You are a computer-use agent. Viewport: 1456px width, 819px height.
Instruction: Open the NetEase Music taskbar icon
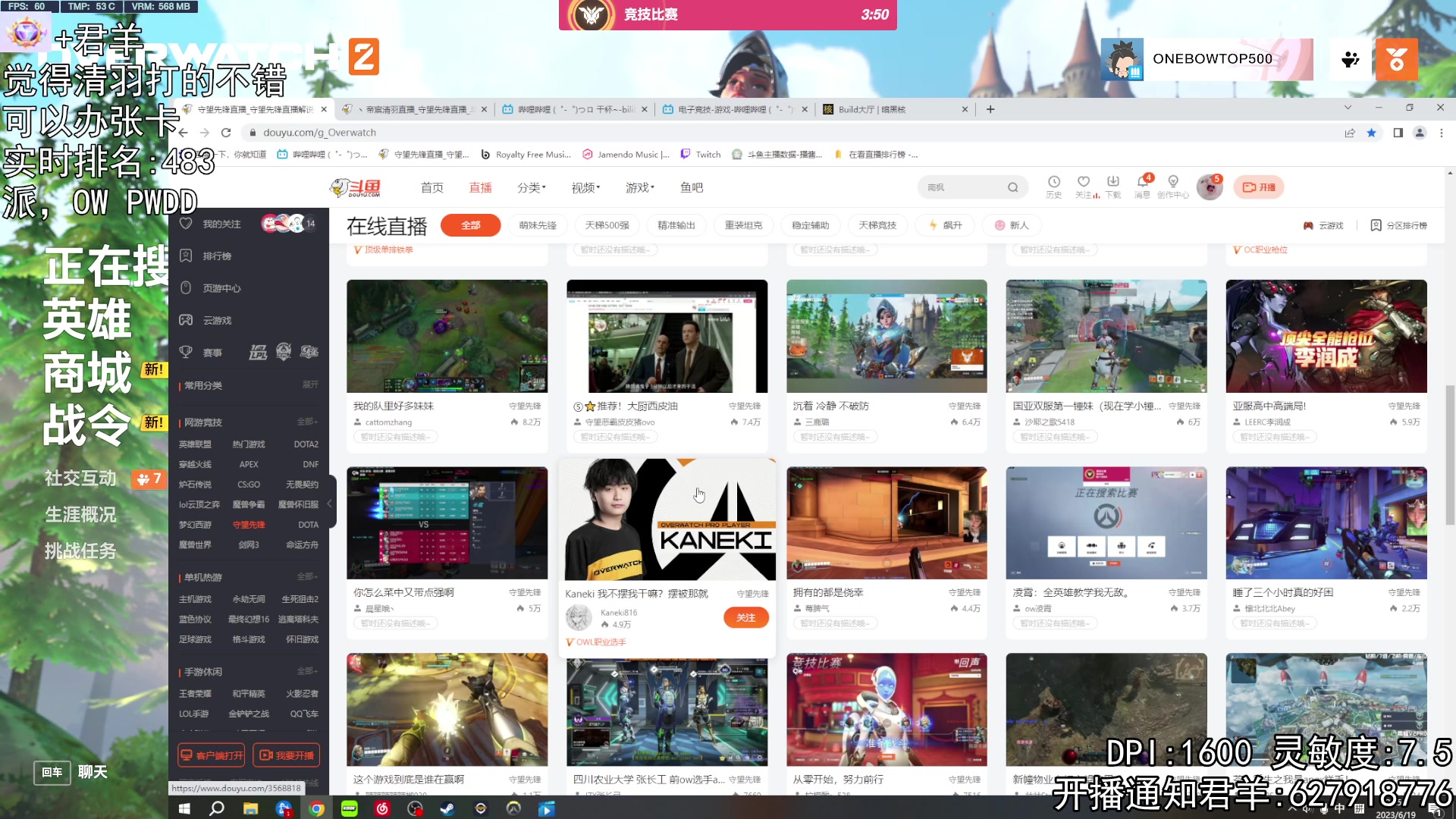coord(382,808)
